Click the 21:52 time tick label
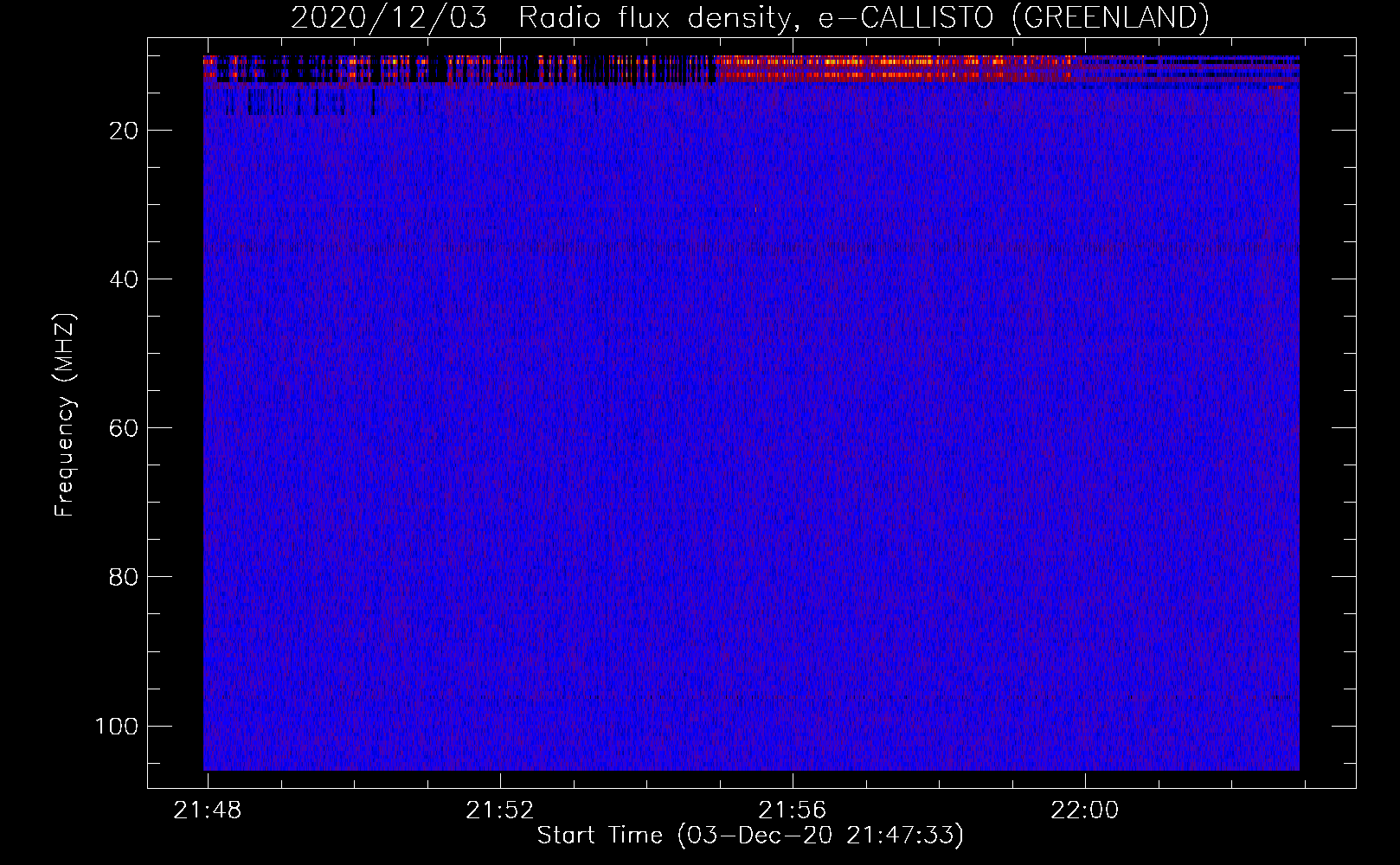 500,811
